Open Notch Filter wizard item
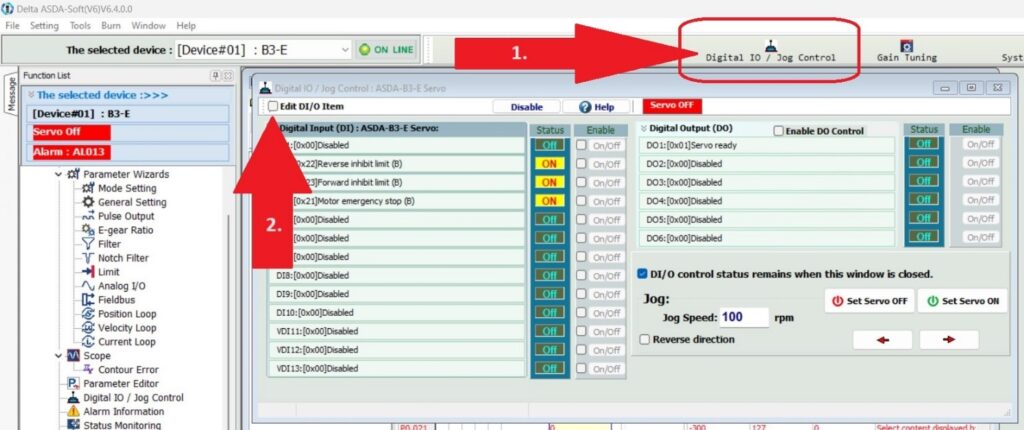The width and height of the screenshot is (1024, 430). 123,258
